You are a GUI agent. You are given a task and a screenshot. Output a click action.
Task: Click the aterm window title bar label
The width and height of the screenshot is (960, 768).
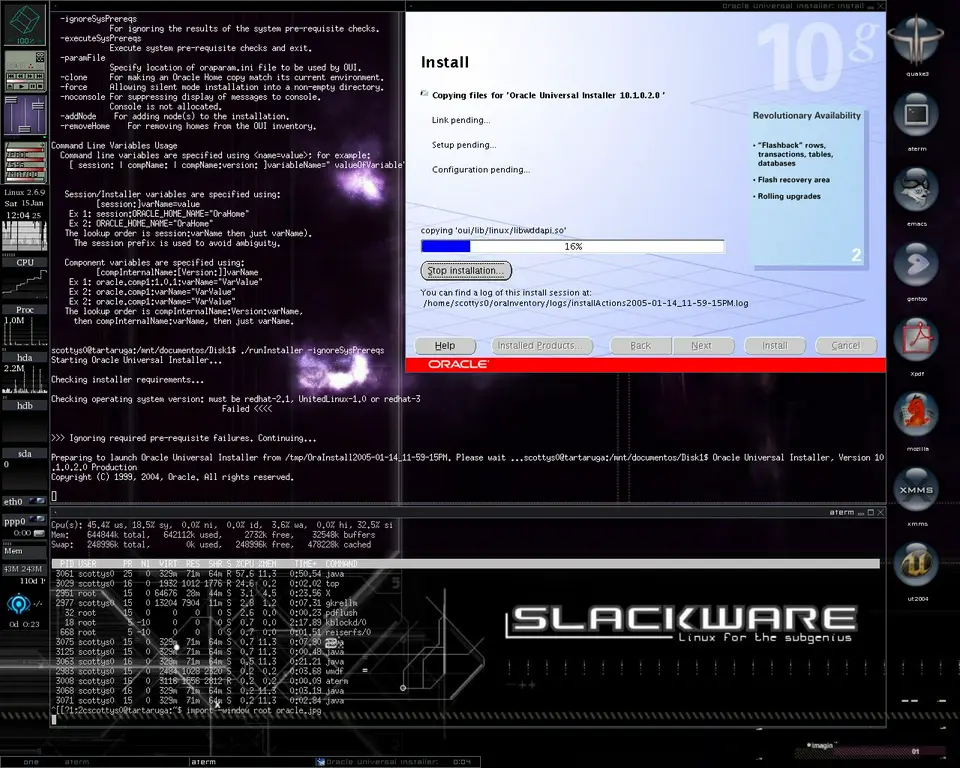pos(841,512)
